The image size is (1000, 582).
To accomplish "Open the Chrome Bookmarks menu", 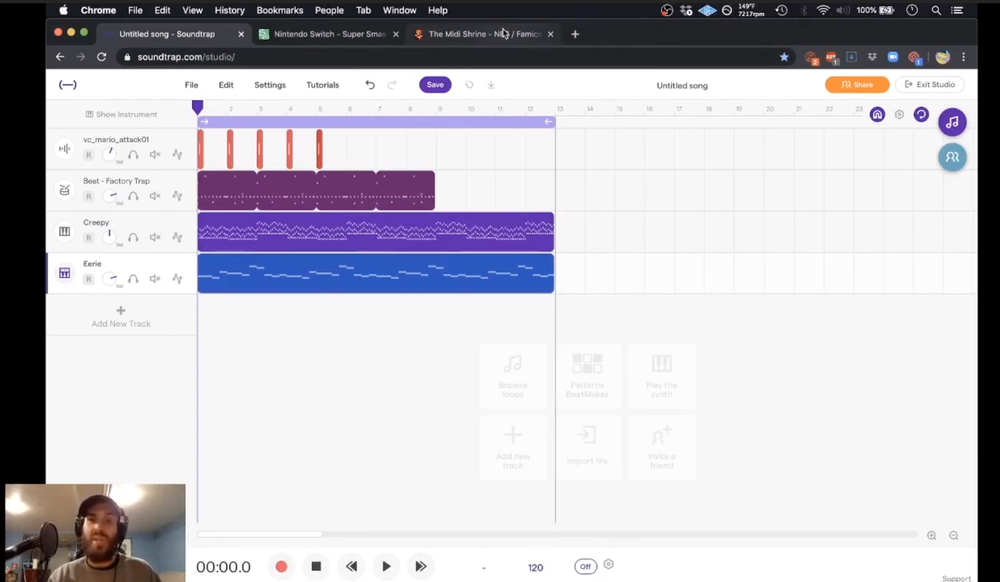I will [279, 10].
